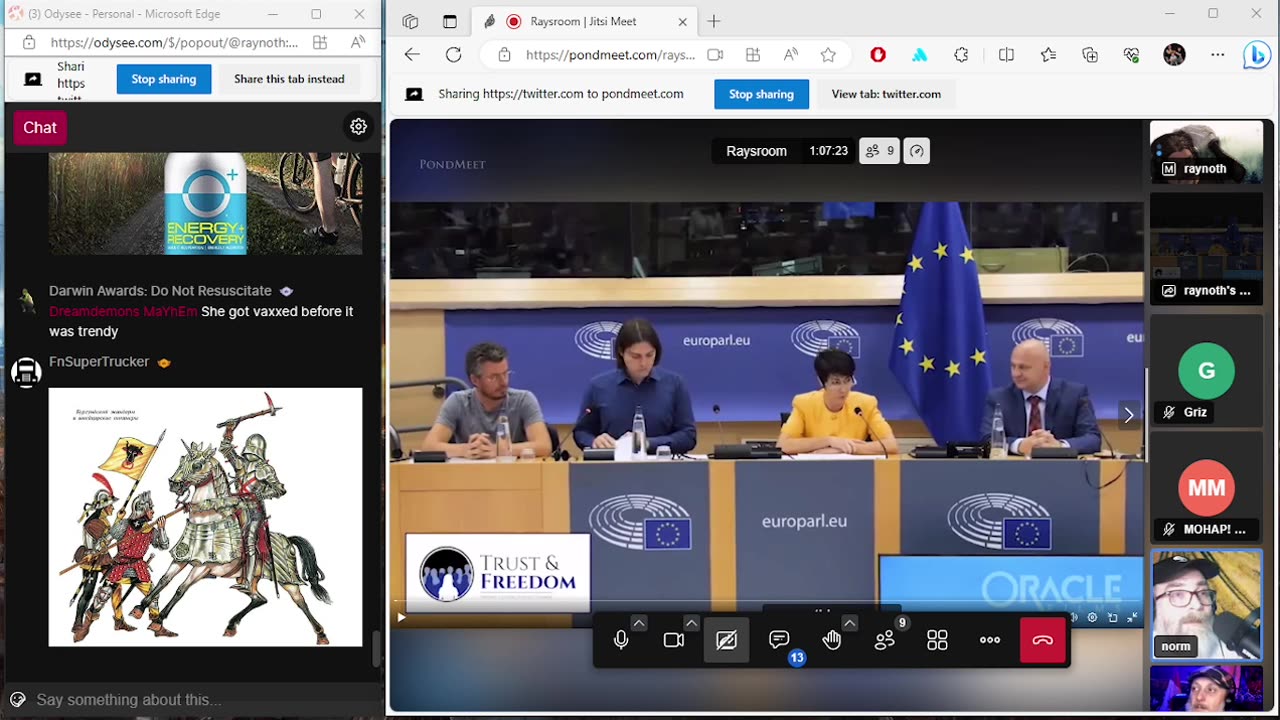The width and height of the screenshot is (1280, 720).
Task: Open a new tab in Edge
Action: coord(713,21)
